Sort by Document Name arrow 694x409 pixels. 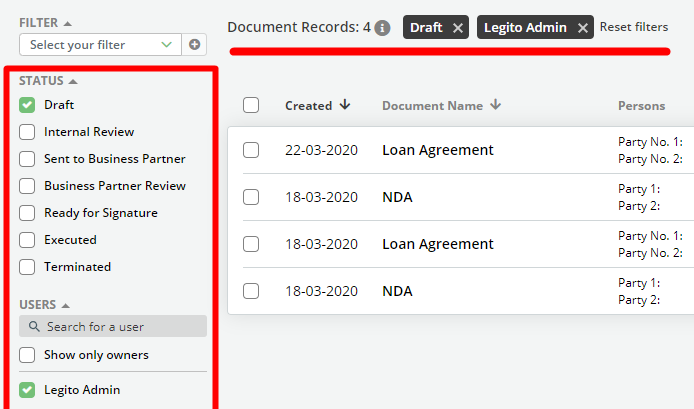[x=496, y=105]
